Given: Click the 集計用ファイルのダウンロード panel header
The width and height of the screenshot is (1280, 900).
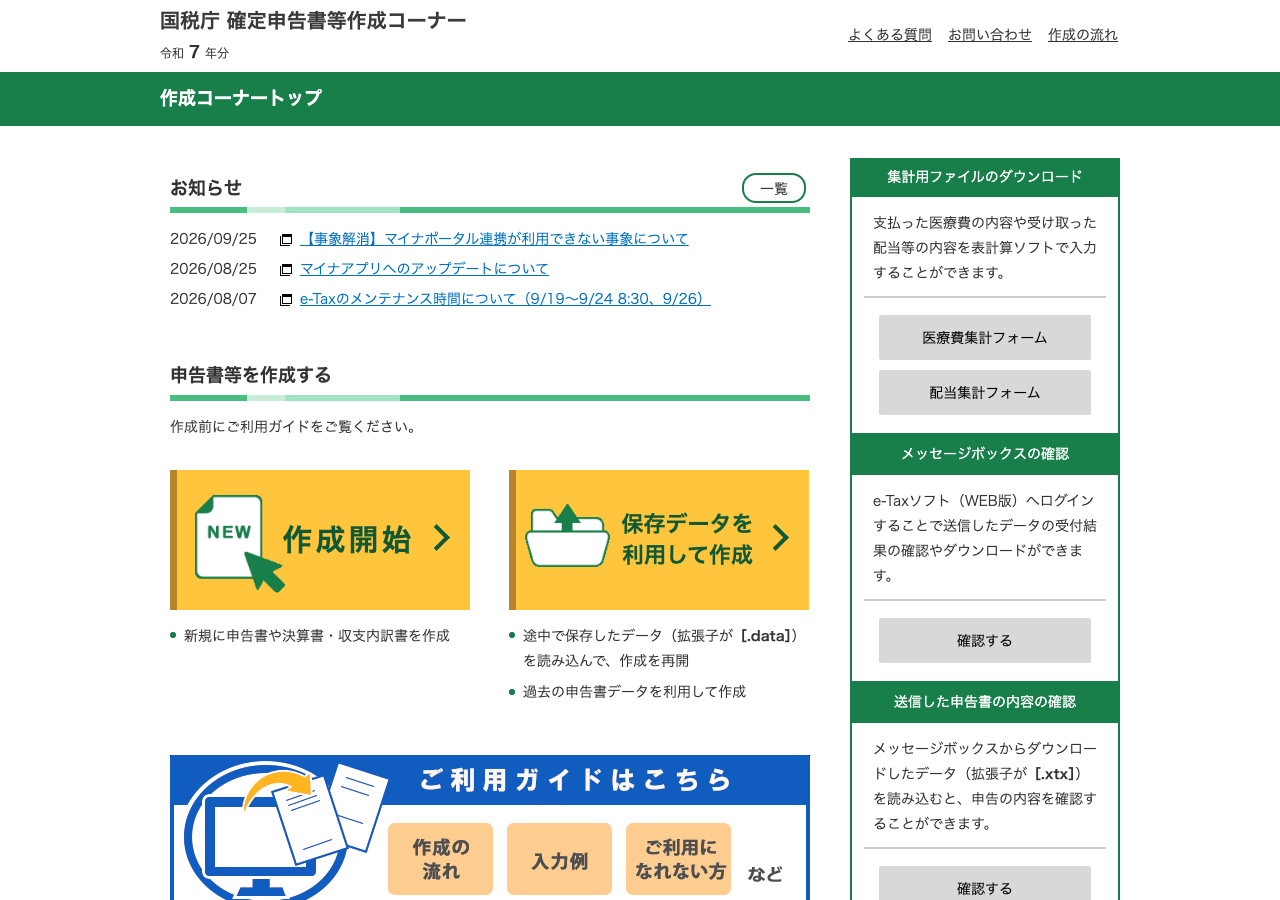Looking at the screenshot, I should click(x=985, y=177).
